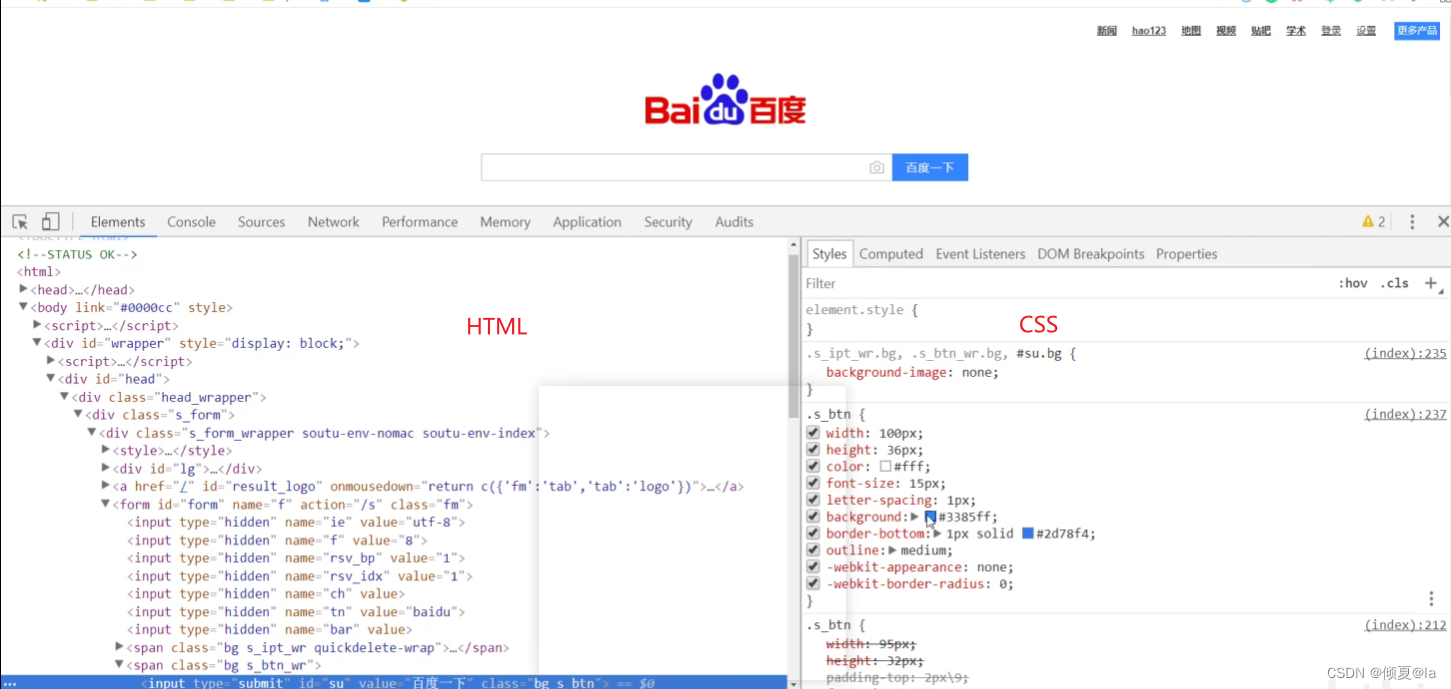Collapse the div id="head" node
Image resolution: width=1451 pixels, height=689 pixels.
tap(51, 379)
